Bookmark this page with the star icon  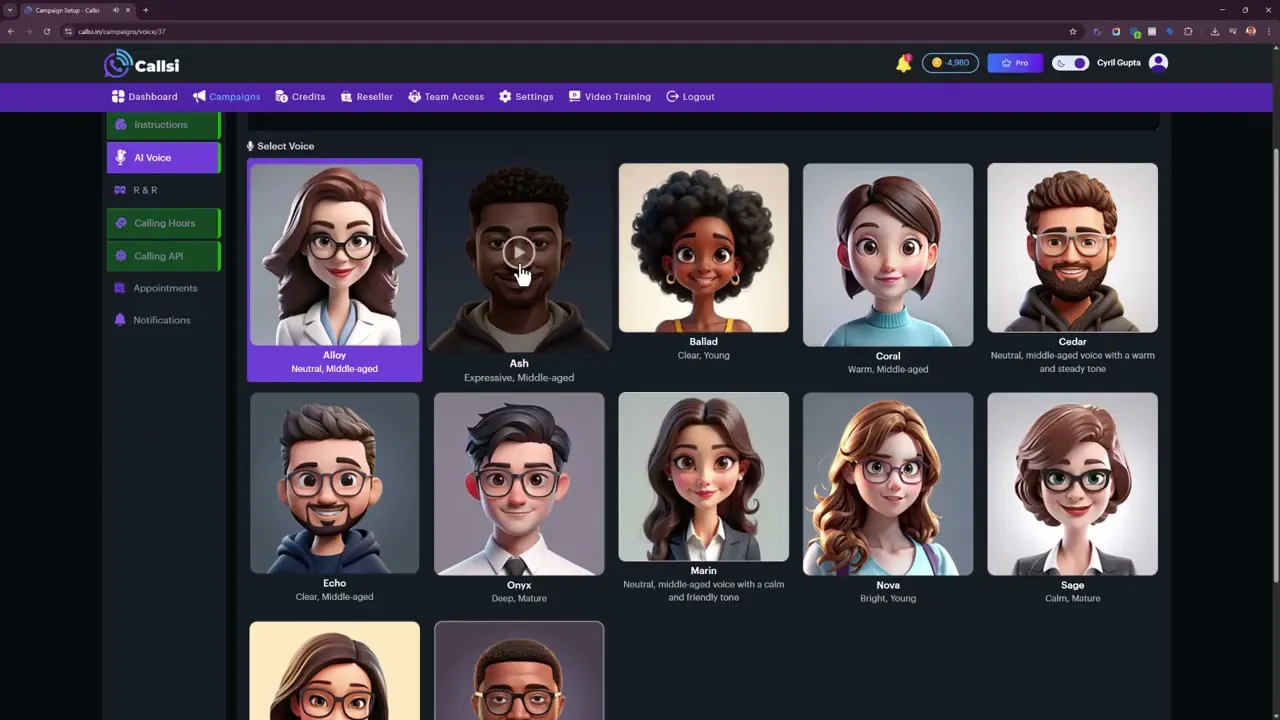click(1073, 31)
